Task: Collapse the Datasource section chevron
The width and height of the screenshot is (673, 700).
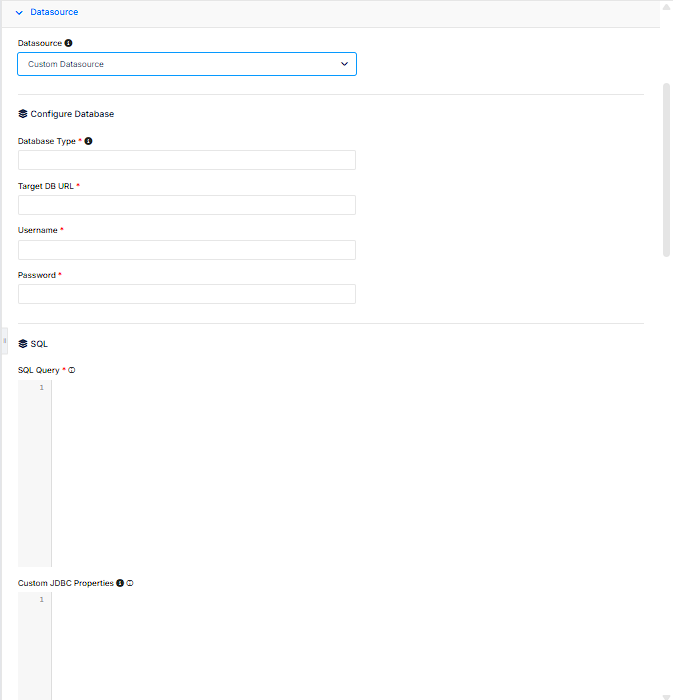Action: coord(19,12)
